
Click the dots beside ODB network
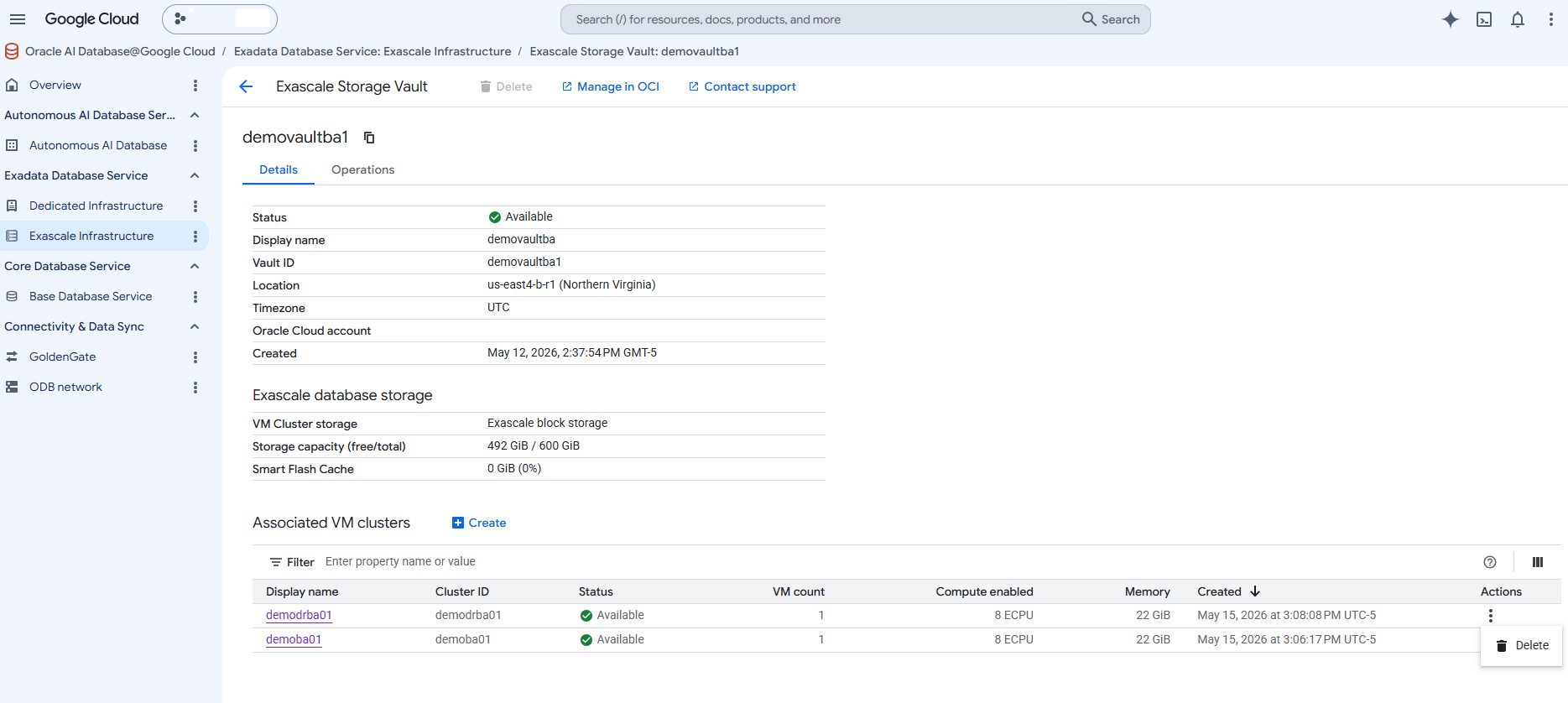tap(195, 388)
